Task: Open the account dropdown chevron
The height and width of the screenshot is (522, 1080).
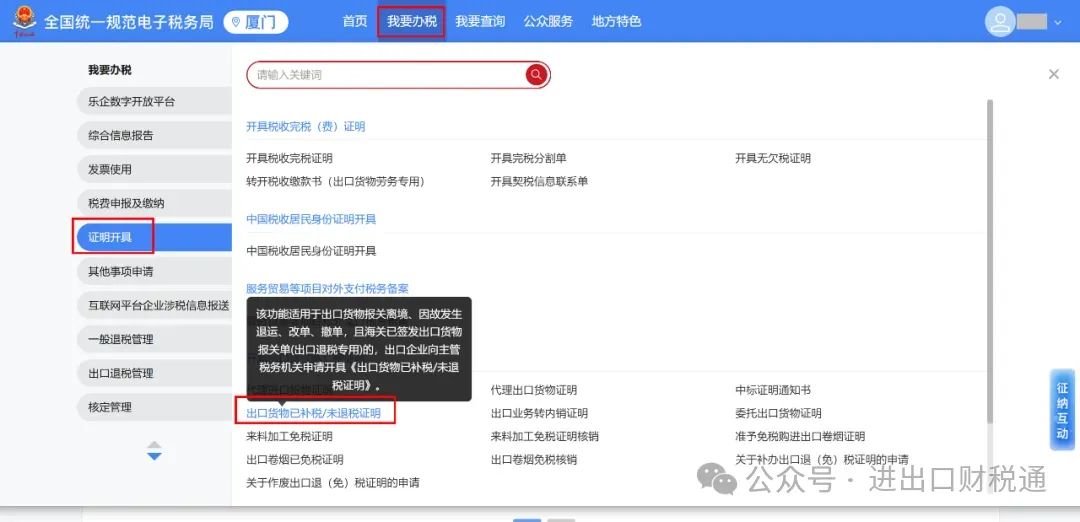Action: coord(1058,22)
